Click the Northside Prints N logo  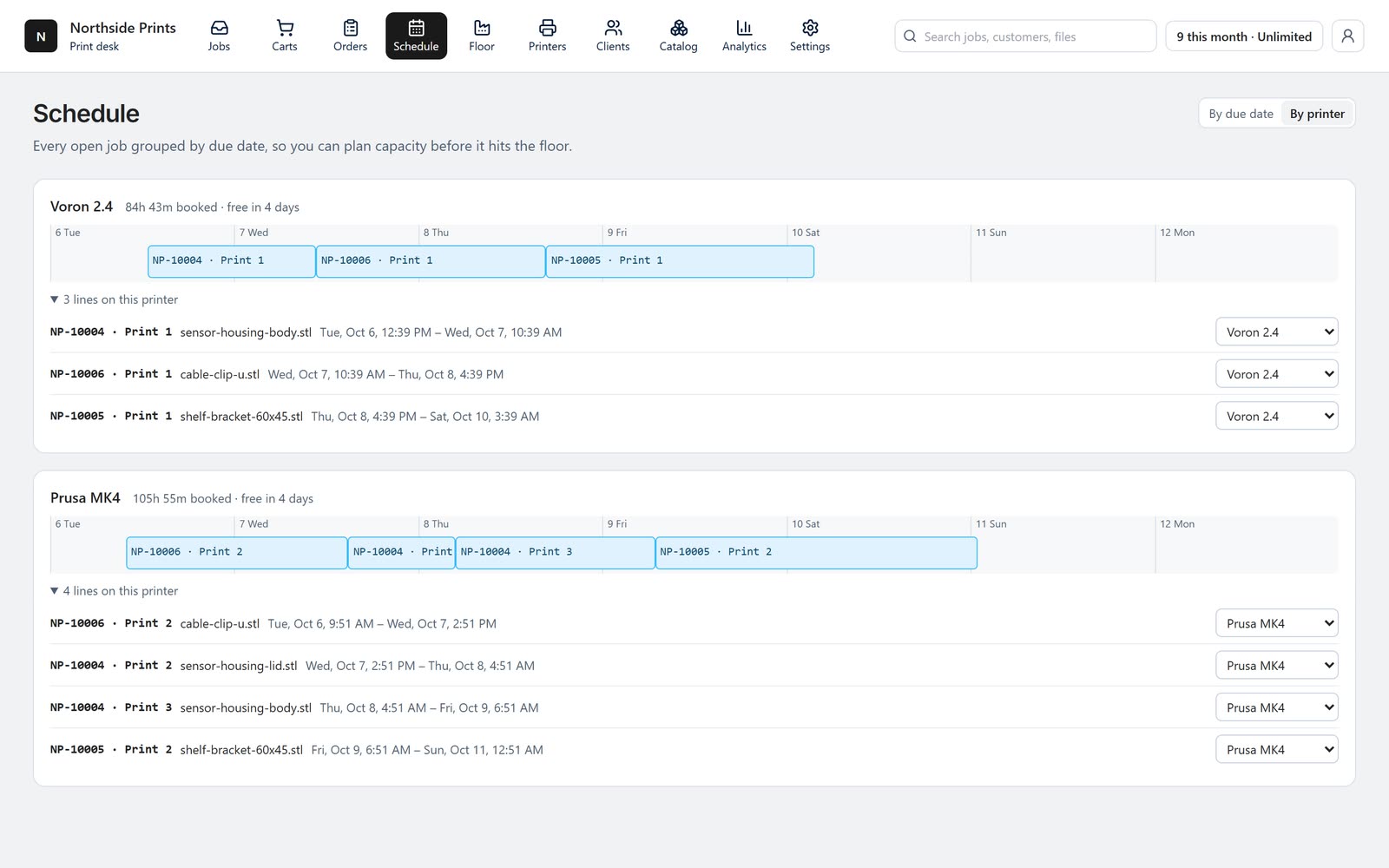41,36
